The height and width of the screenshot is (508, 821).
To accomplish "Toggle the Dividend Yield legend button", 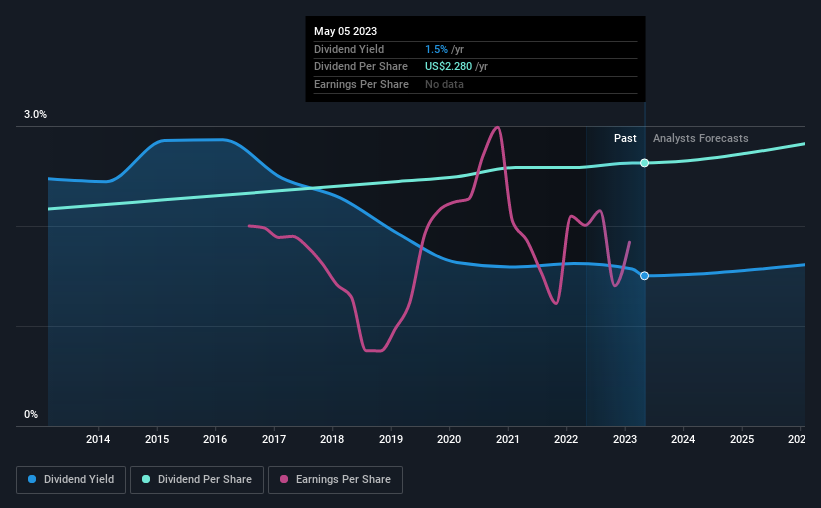I will click(71, 480).
